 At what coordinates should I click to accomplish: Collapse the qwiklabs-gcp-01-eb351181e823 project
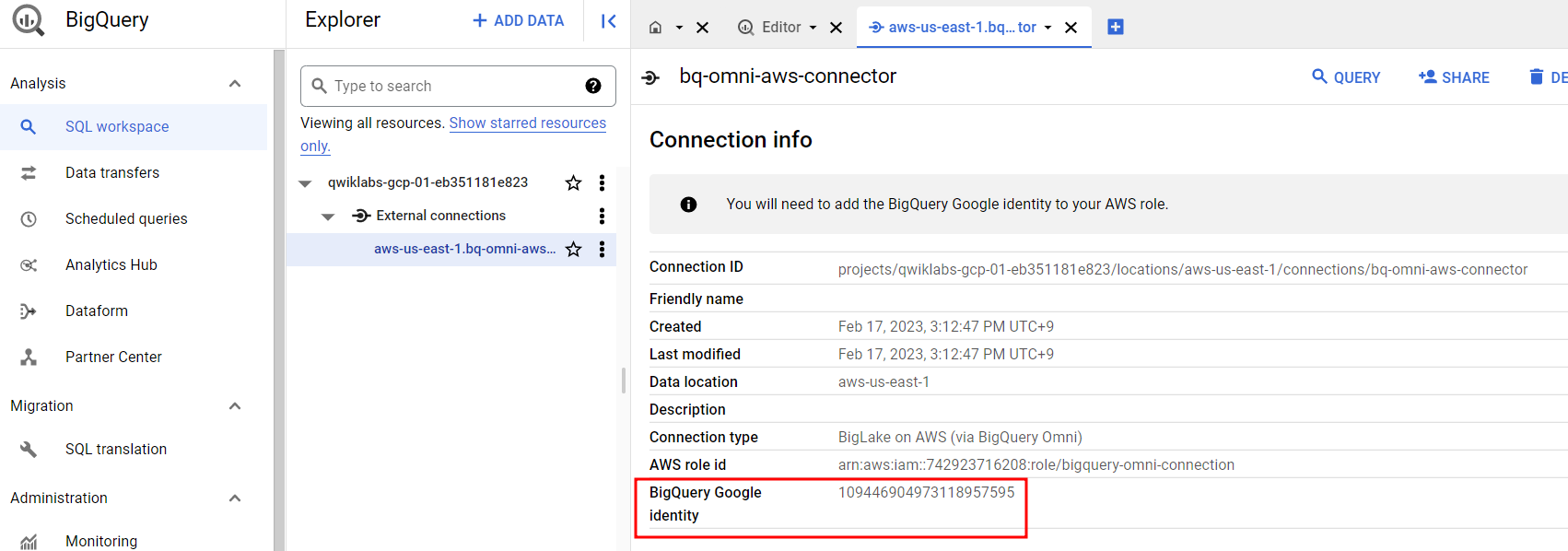tap(305, 183)
